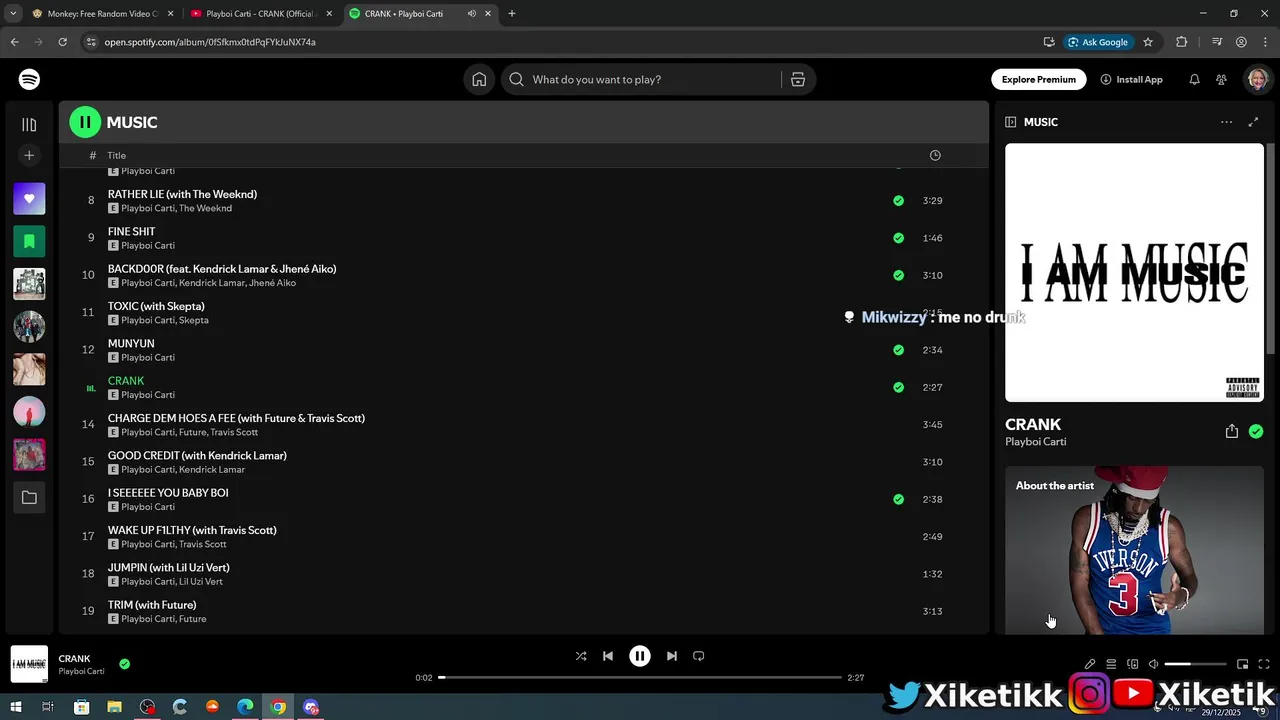Open Chrome extensions puzzle icon
The image size is (1280, 720).
[1182, 42]
